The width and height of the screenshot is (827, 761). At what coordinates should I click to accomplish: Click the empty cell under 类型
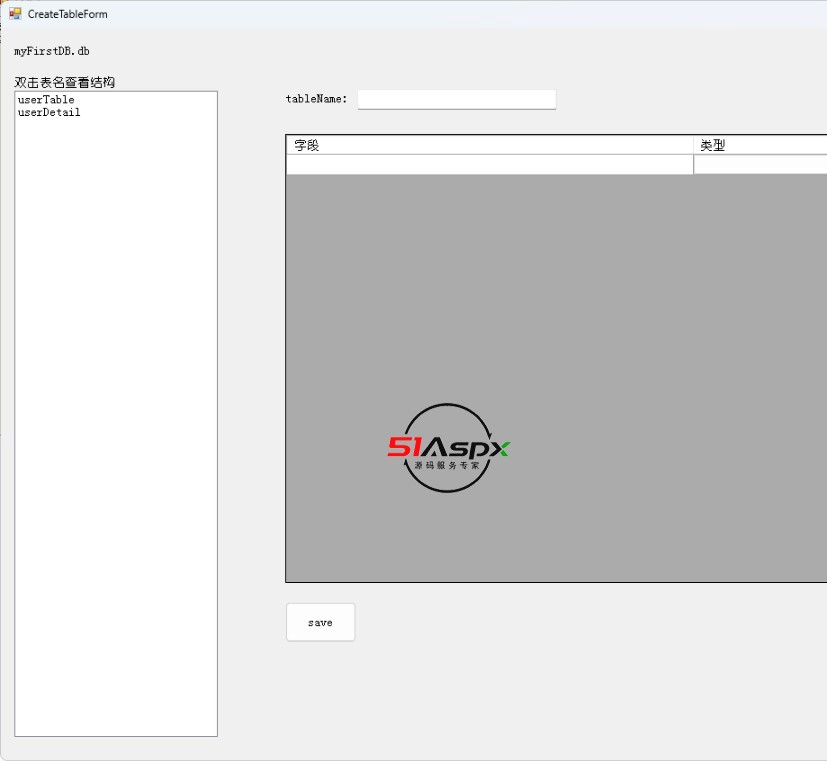coord(760,165)
